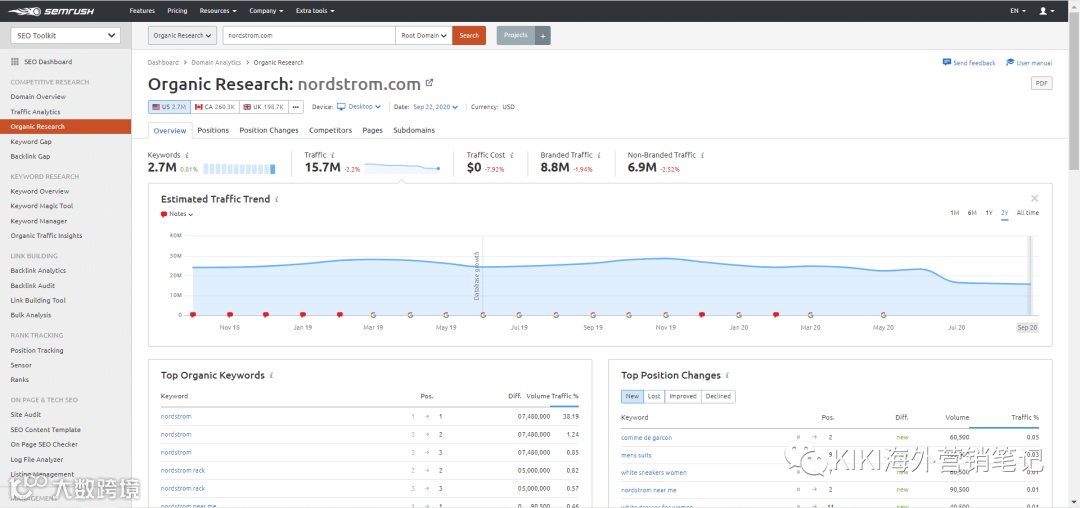The height and width of the screenshot is (508, 1080).
Task: Switch to the Pages tab
Action: (372, 130)
